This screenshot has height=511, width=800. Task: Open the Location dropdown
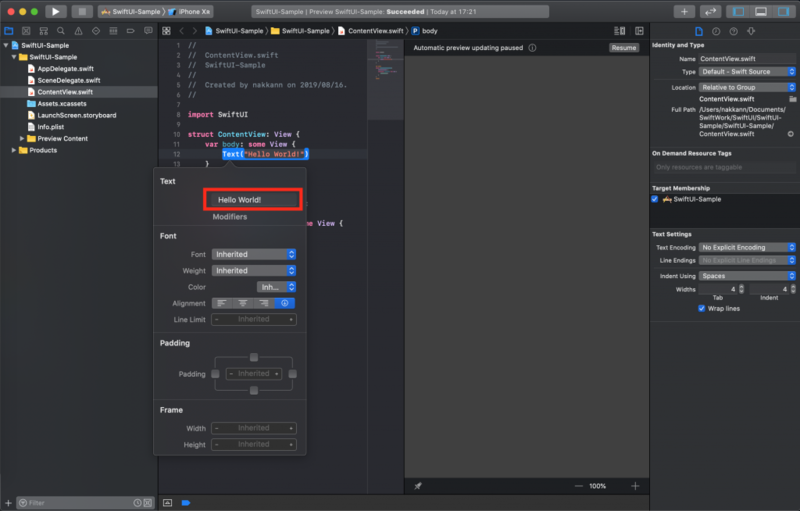pos(747,88)
